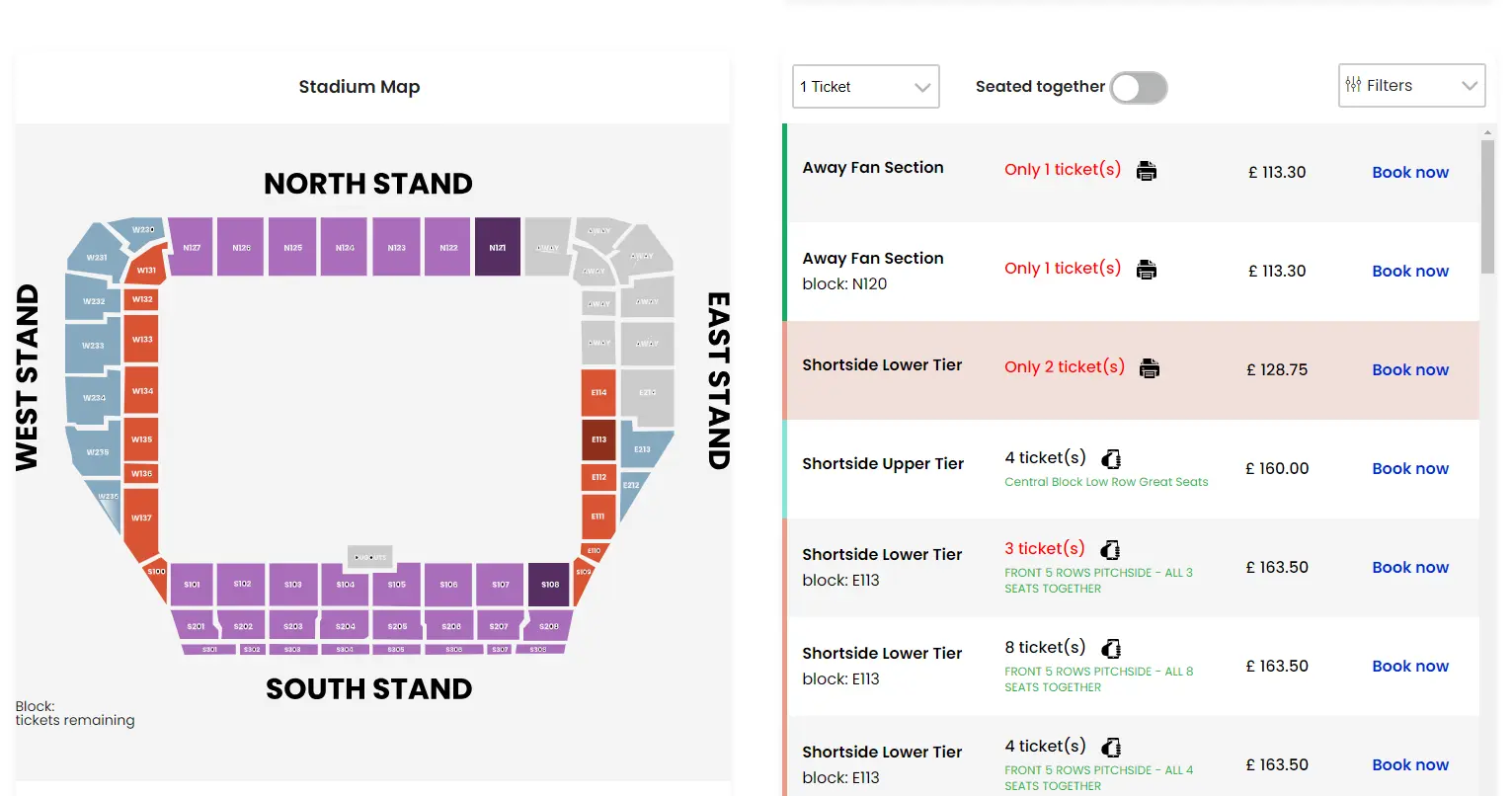Click the Stadium Map header
Screen dimensions: 1512x796
(x=358, y=87)
